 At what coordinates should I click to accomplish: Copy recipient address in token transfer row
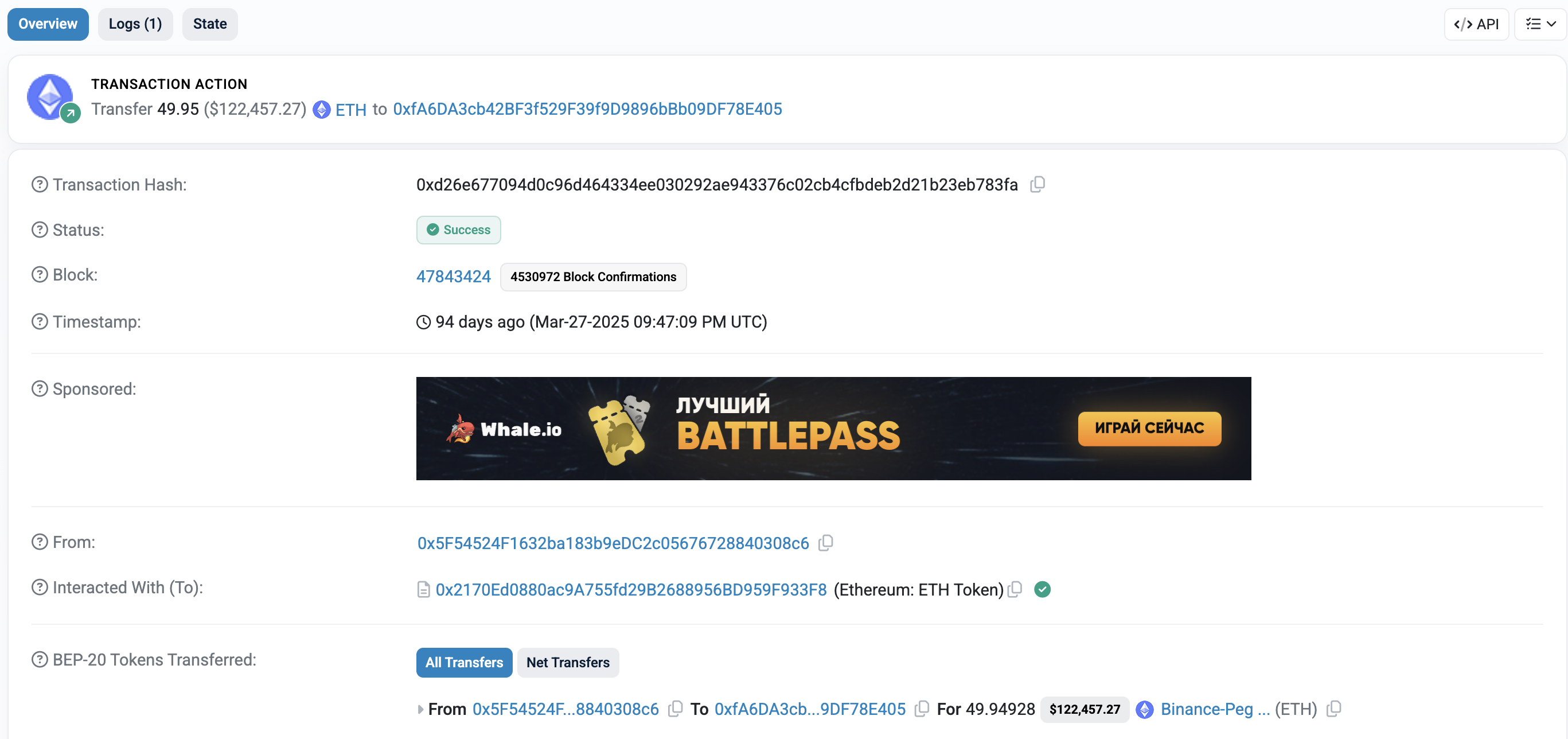coord(922,709)
